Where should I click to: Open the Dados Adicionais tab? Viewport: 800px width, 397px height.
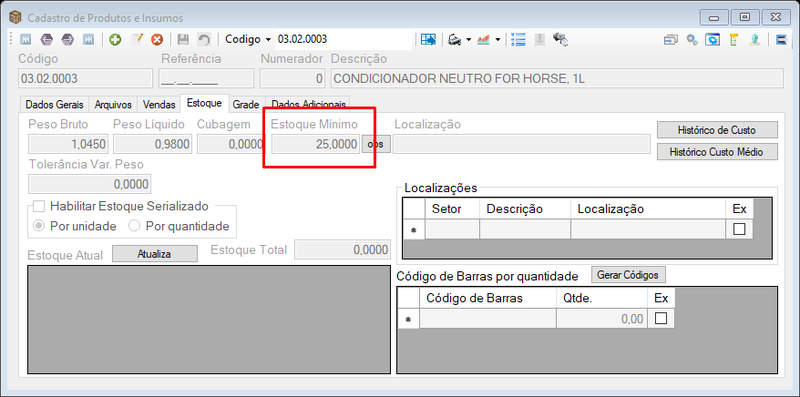point(308,105)
